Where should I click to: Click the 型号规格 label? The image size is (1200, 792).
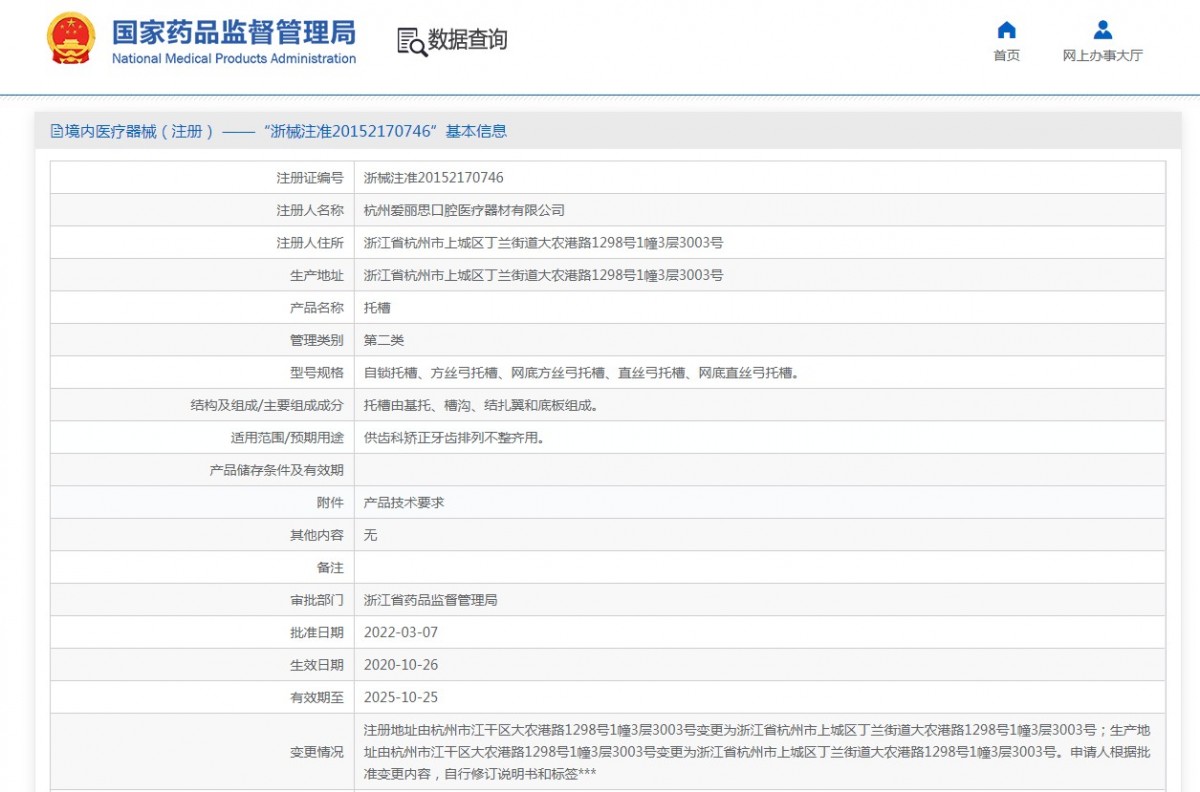[x=317, y=373]
